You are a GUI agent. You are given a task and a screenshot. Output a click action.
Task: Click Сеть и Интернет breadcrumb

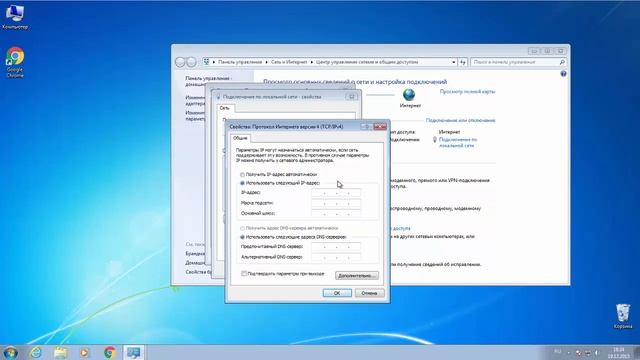point(289,62)
